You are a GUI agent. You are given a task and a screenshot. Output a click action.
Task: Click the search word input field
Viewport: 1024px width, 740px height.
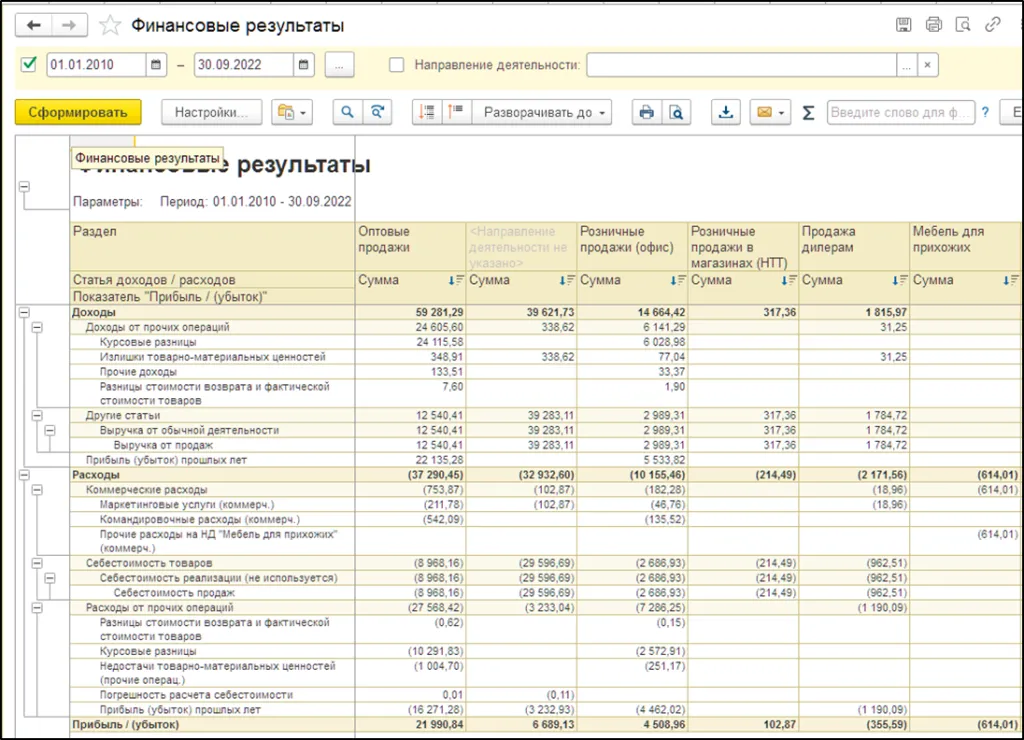(900, 112)
